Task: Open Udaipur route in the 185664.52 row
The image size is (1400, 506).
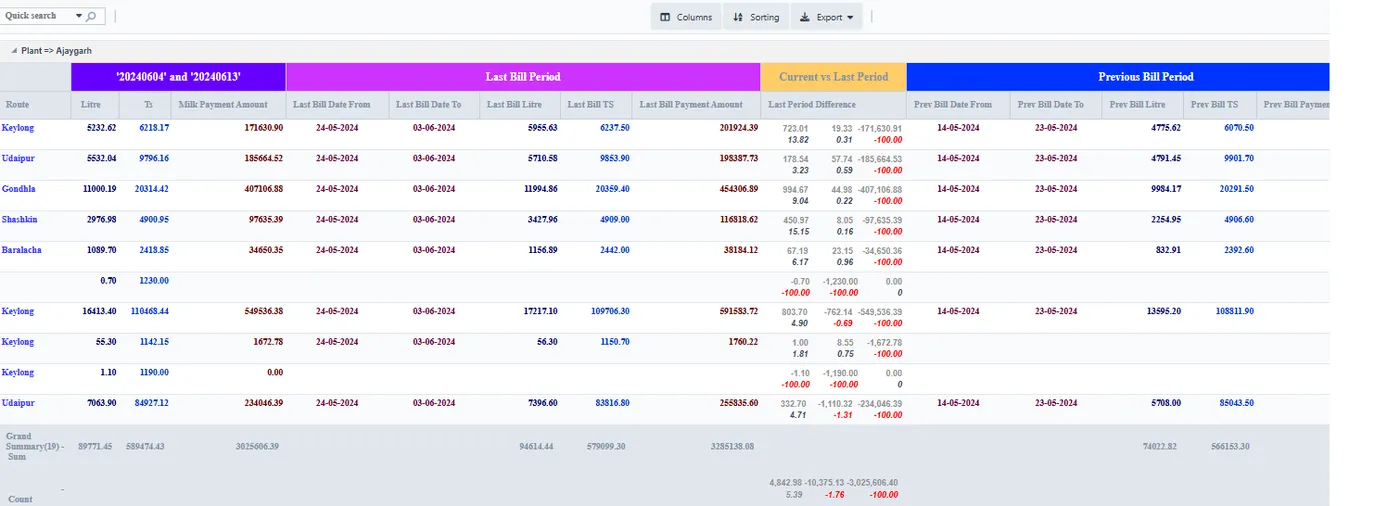Action: [x=18, y=158]
